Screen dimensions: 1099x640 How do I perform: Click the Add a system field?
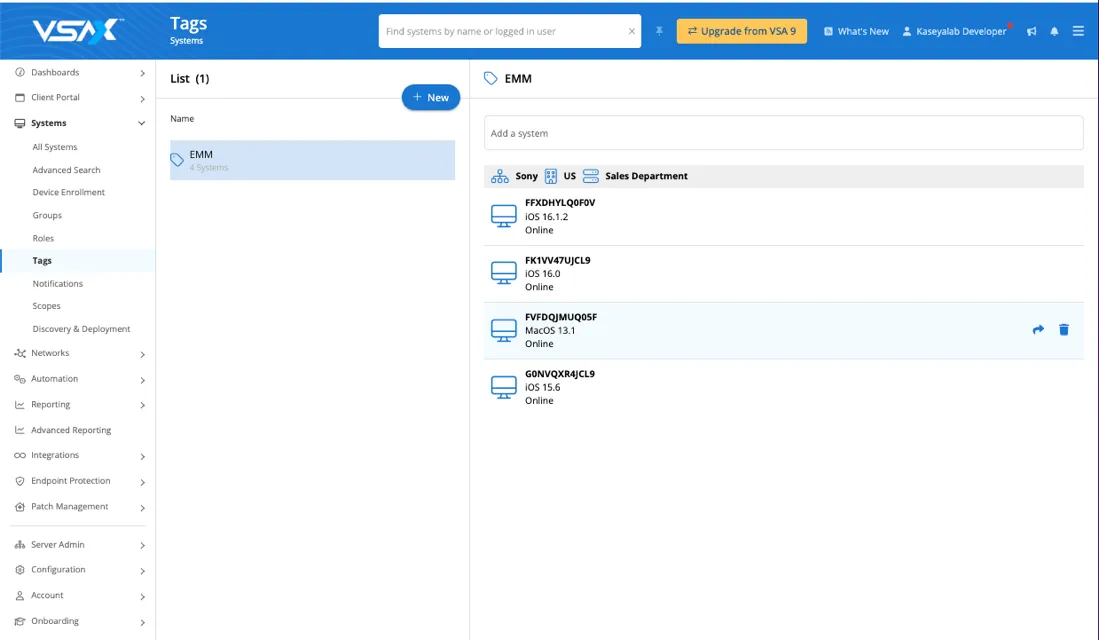[x=783, y=133]
